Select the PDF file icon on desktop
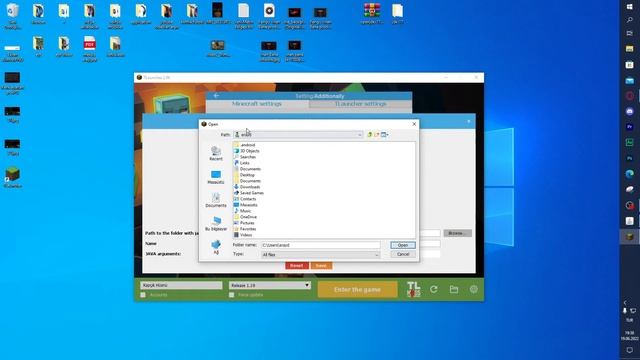The height and width of the screenshot is (360, 640). (x=90, y=49)
